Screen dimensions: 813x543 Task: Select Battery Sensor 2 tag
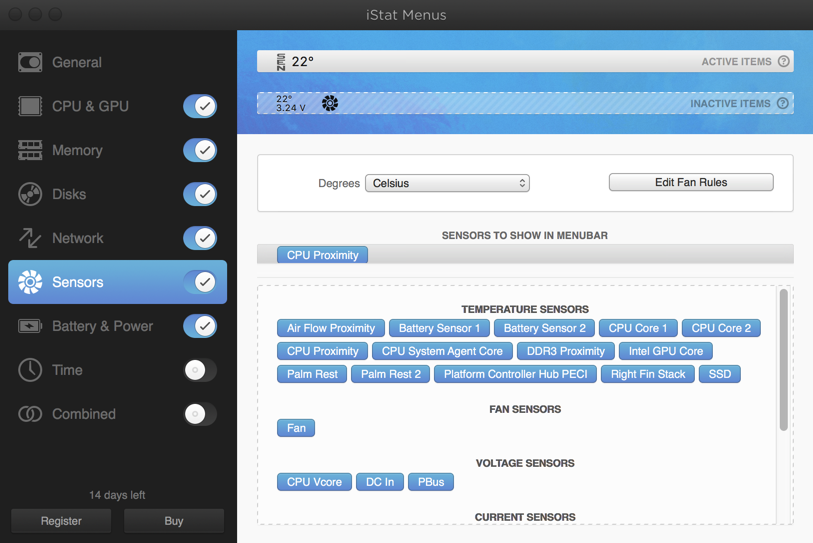pyautogui.click(x=544, y=328)
